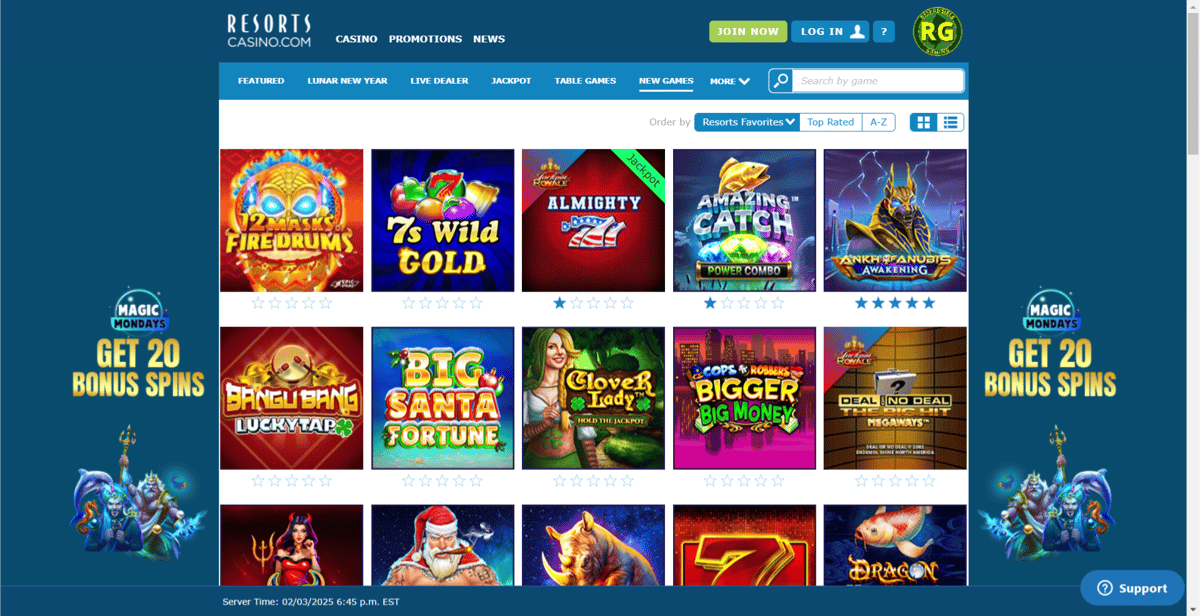Expand the More categories menu
The height and width of the screenshot is (616, 1200).
[730, 81]
